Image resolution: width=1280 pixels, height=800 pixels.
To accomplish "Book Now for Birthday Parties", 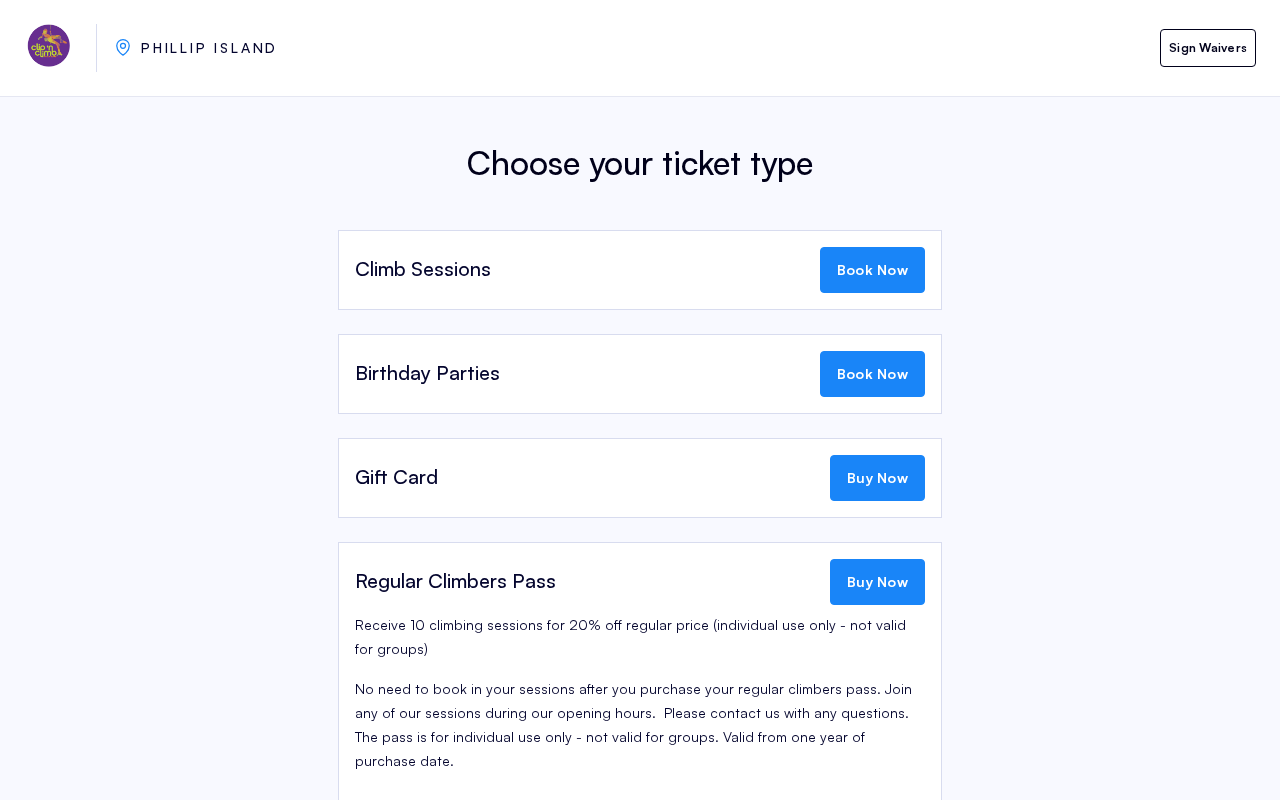I will (x=872, y=374).
